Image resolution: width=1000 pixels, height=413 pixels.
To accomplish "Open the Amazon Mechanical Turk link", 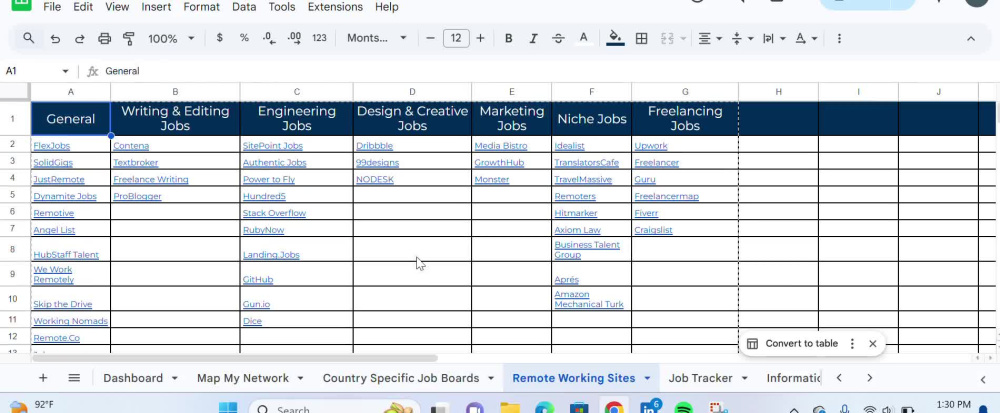I will [589, 300].
